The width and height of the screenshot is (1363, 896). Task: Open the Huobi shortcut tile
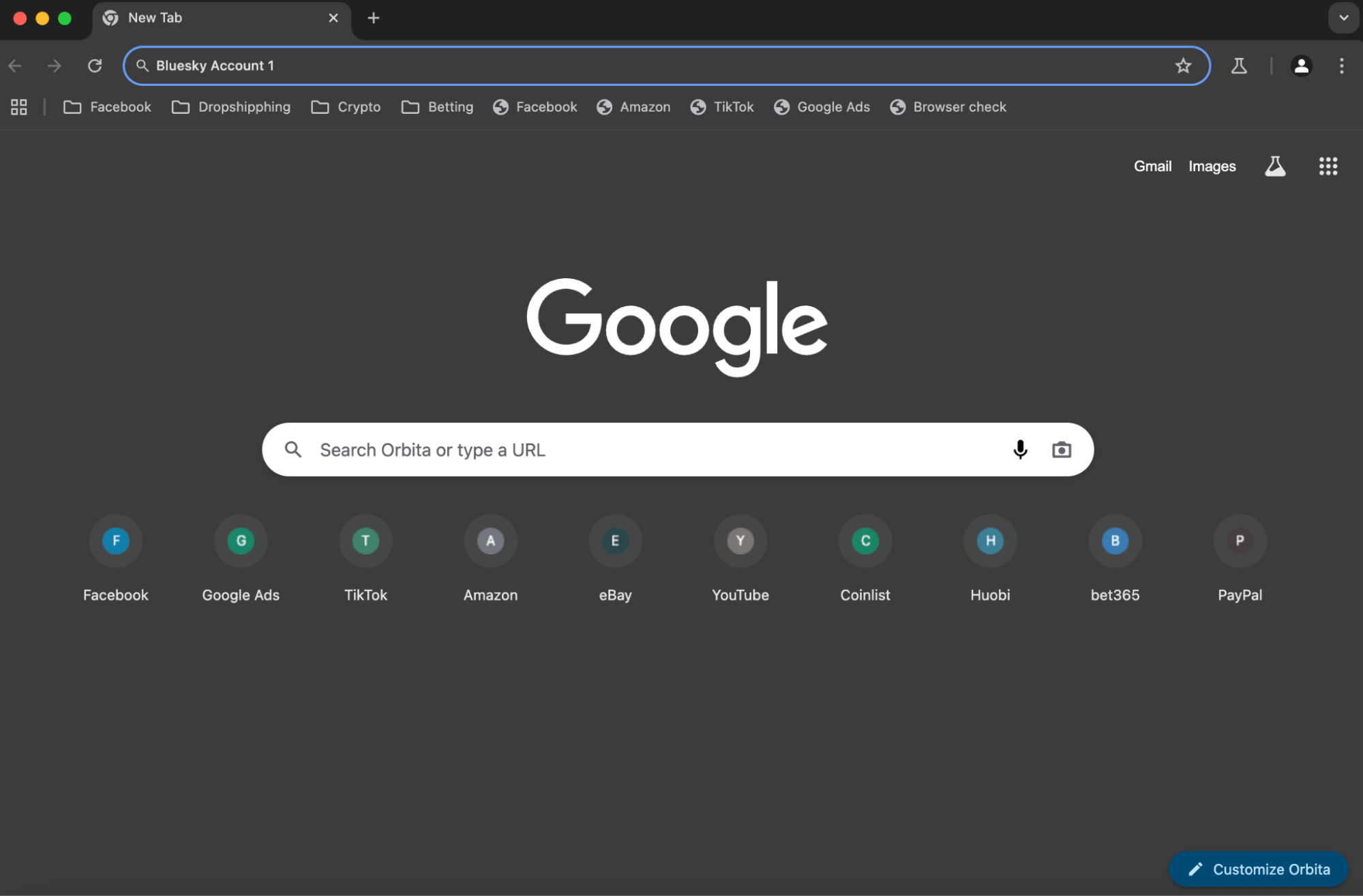point(990,559)
